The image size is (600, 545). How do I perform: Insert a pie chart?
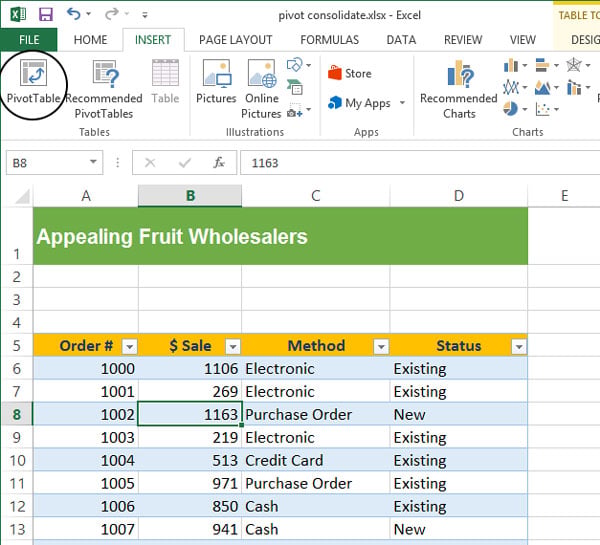(x=511, y=109)
